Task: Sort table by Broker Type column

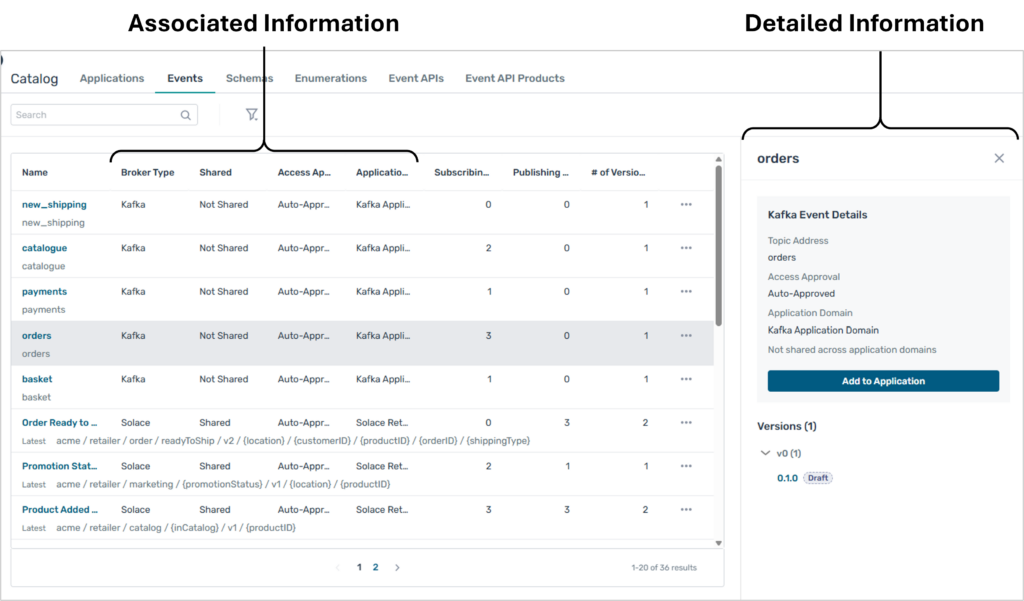Action: 147,172
